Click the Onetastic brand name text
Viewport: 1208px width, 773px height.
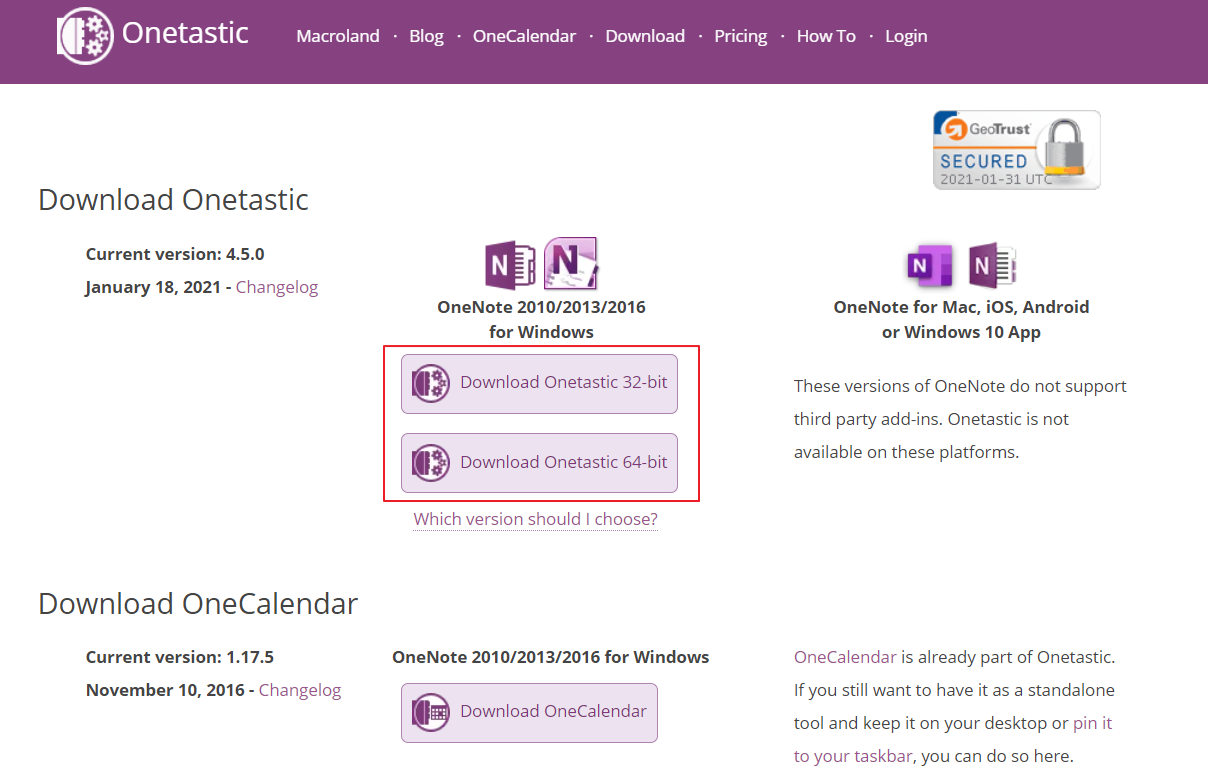click(185, 33)
